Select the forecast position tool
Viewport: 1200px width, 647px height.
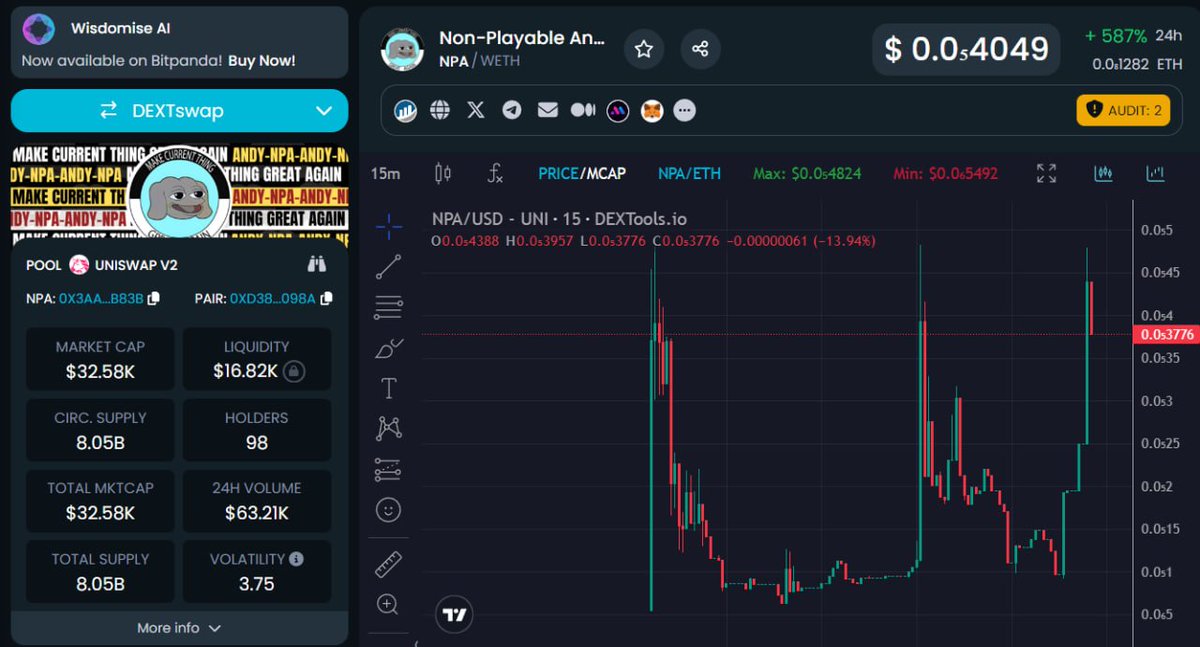389,469
